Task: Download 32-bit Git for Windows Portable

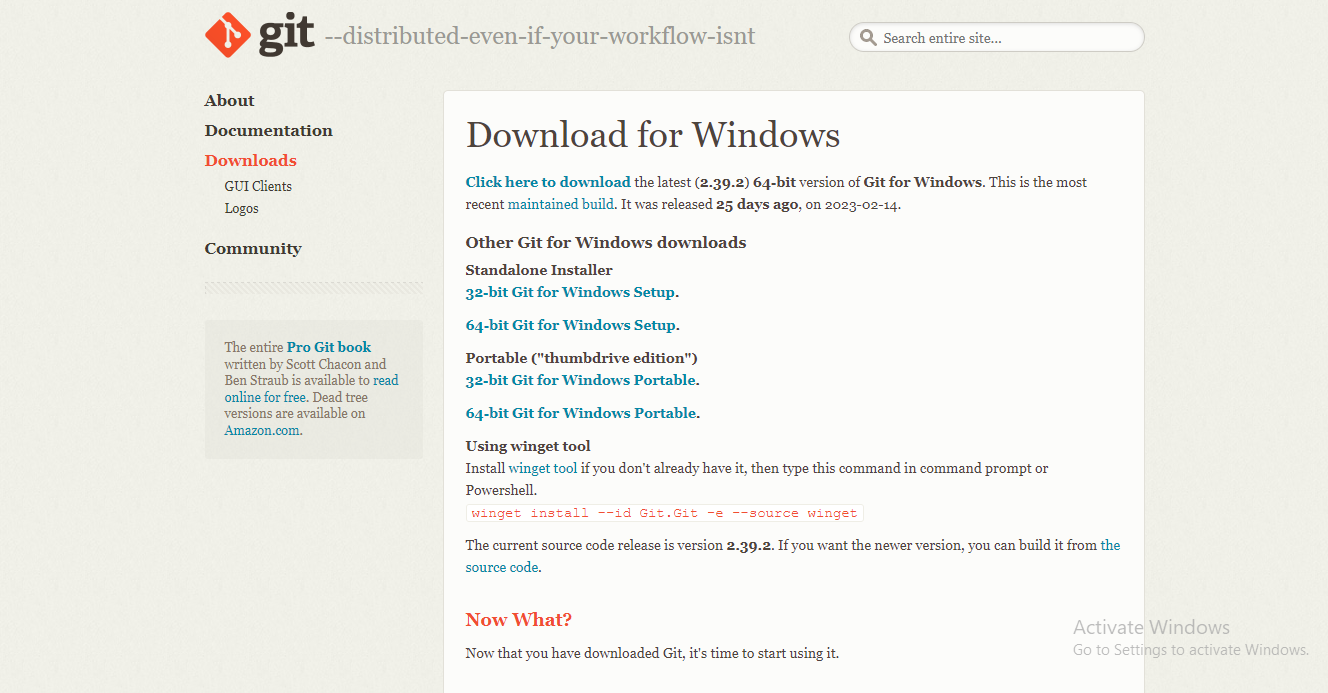Action: (580, 380)
